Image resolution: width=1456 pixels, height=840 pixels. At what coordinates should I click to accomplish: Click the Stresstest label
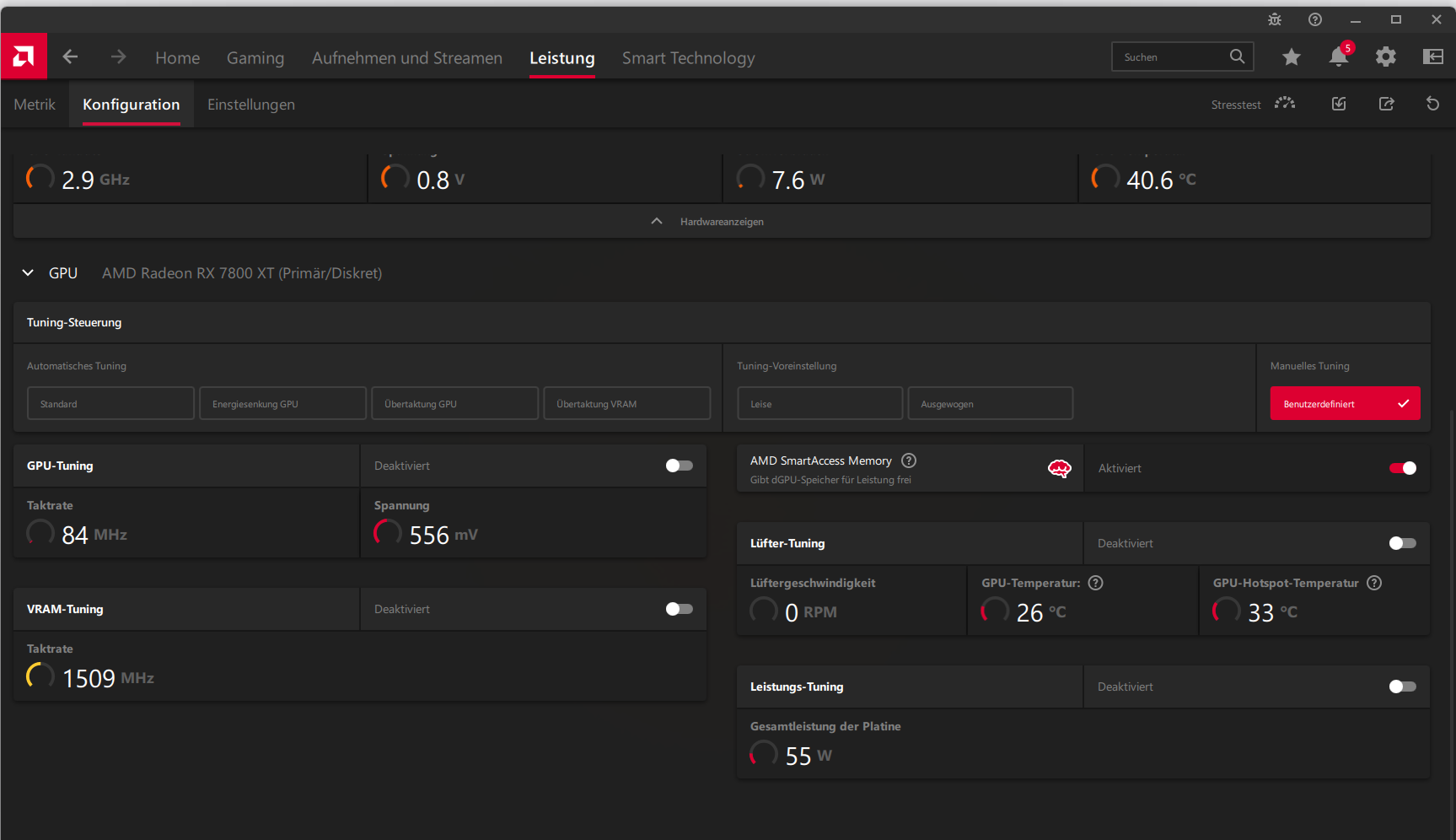tap(1236, 105)
